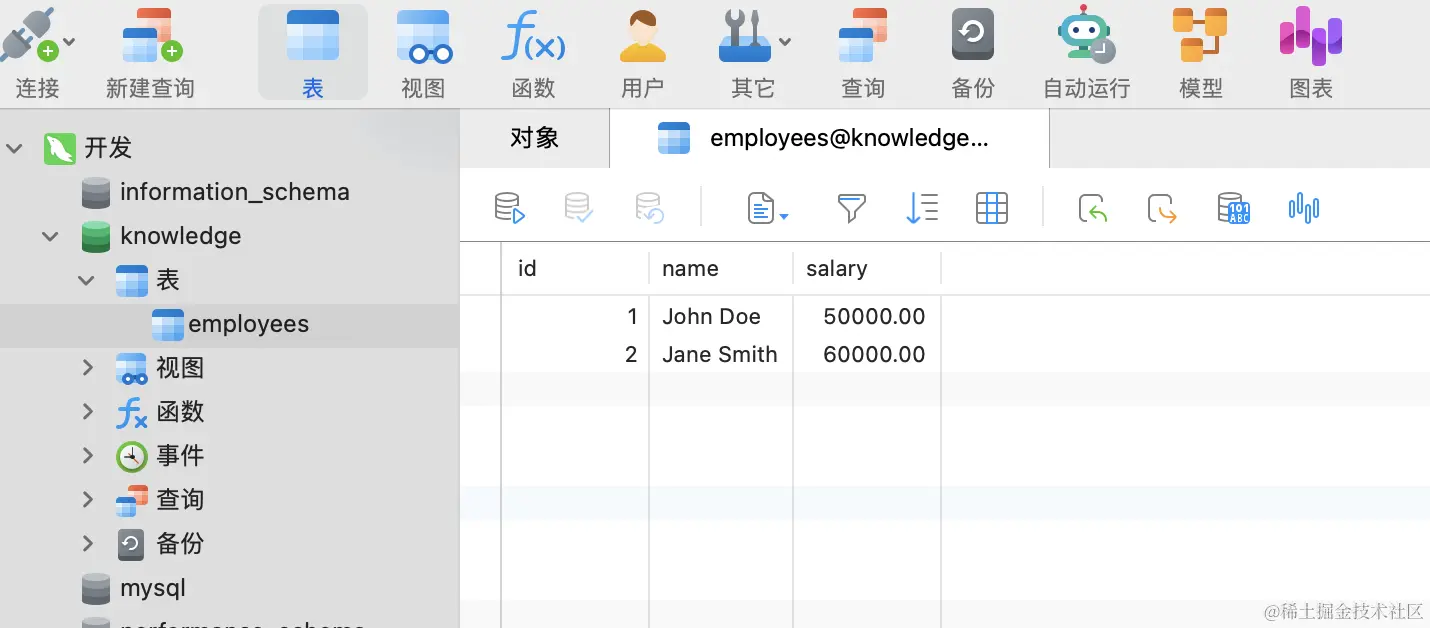Image resolution: width=1430 pixels, height=628 pixels.
Task: Click the begin transaction database icon
Action: pyautogui.click(x=510, y=208)
